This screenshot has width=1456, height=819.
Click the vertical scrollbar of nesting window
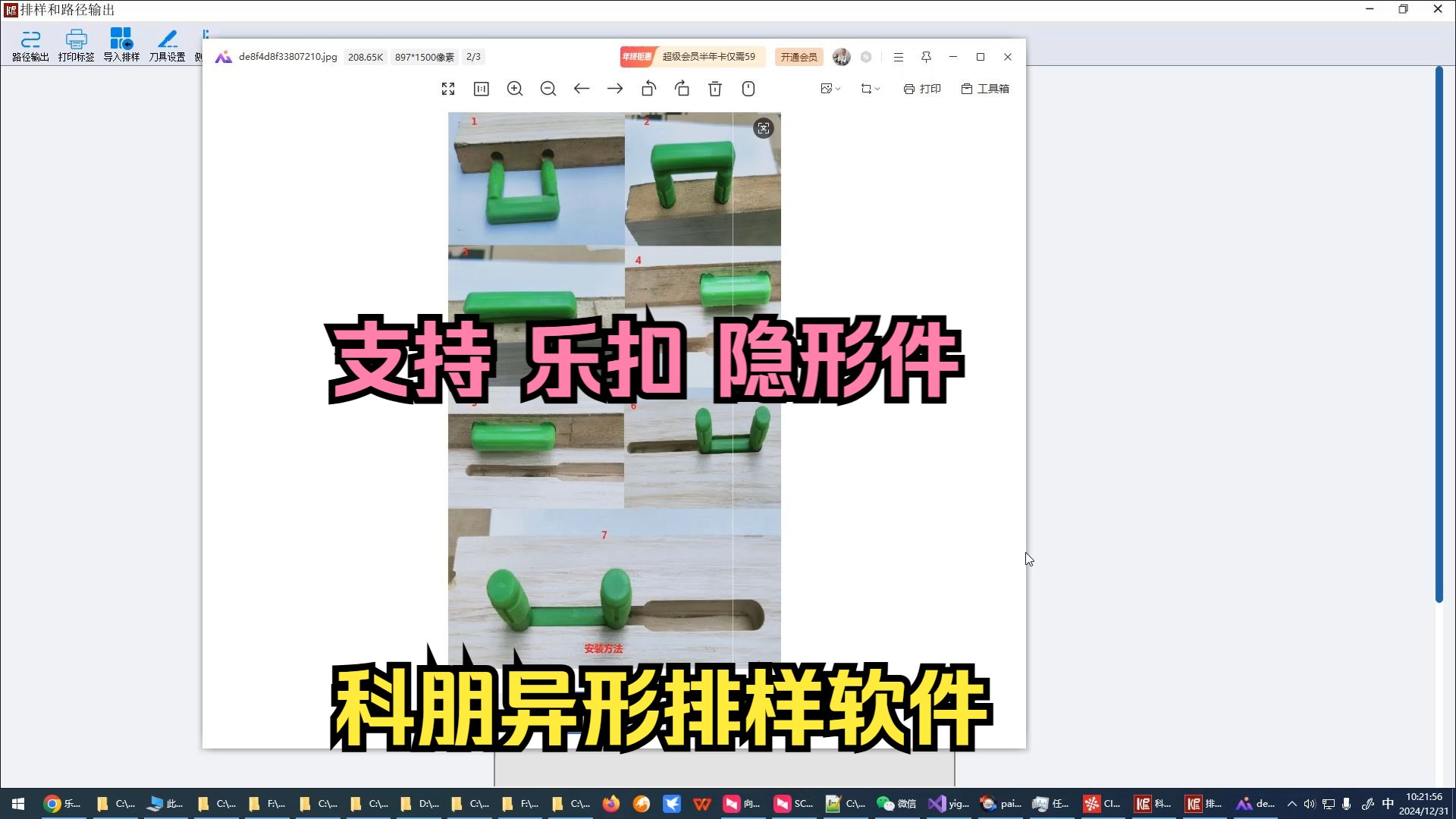point(1439,334)
